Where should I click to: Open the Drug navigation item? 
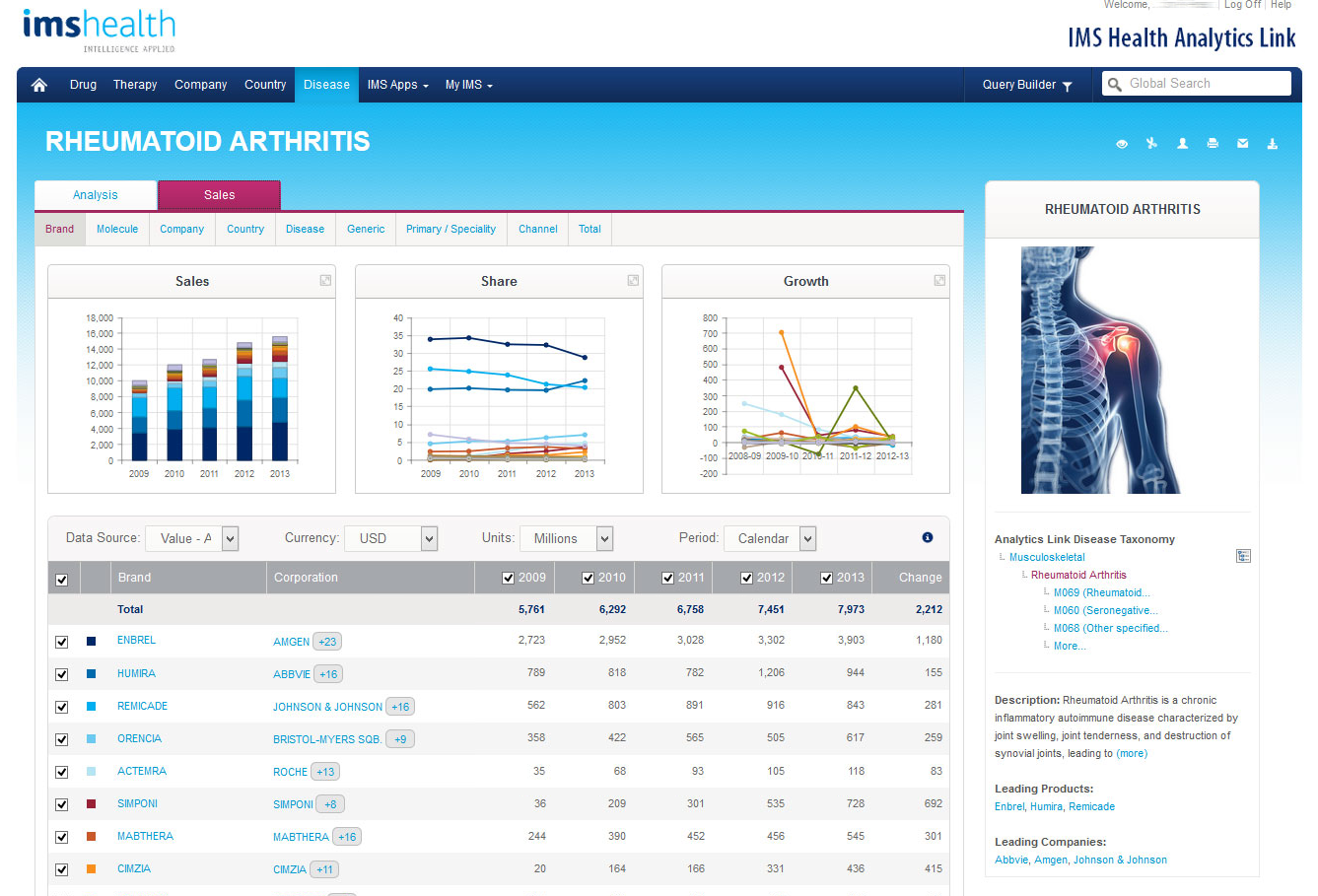tap(83, 85)
